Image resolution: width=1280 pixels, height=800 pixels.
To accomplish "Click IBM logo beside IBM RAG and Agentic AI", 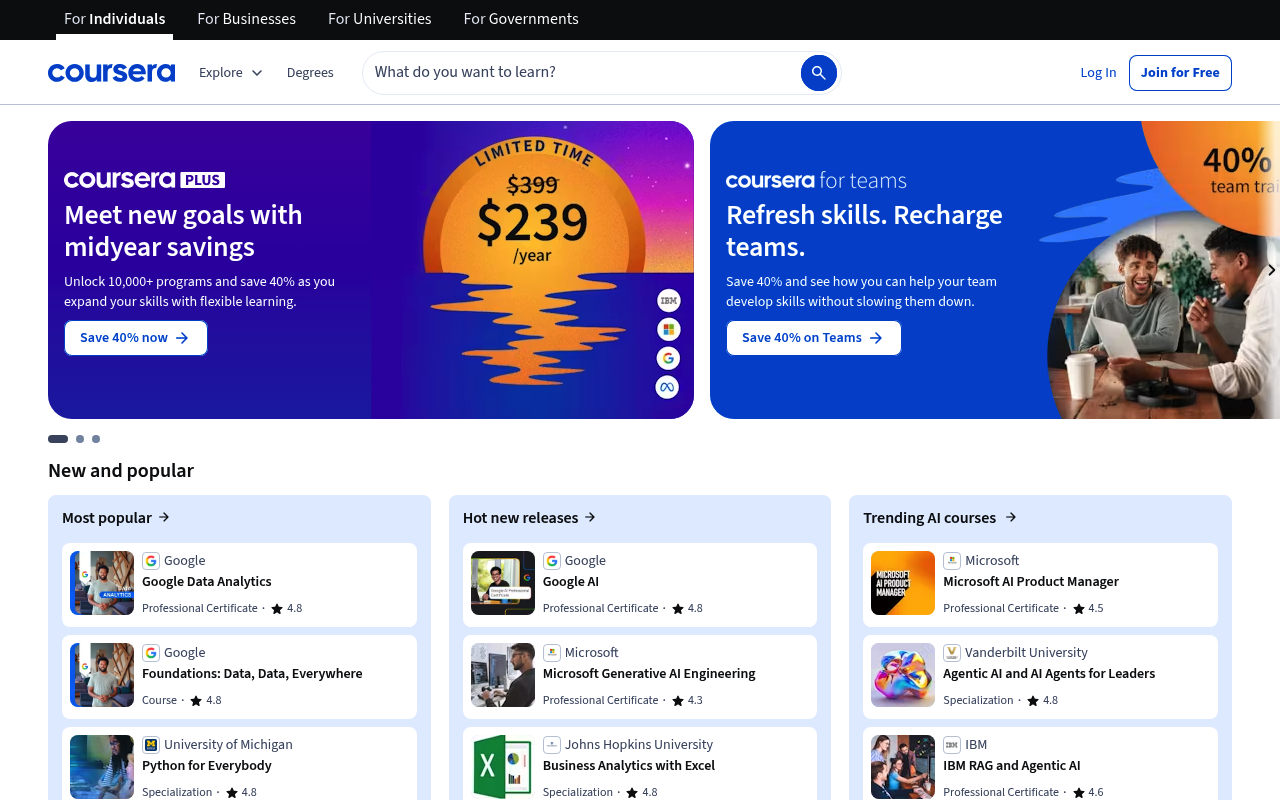I will click(x=952, y=745).
